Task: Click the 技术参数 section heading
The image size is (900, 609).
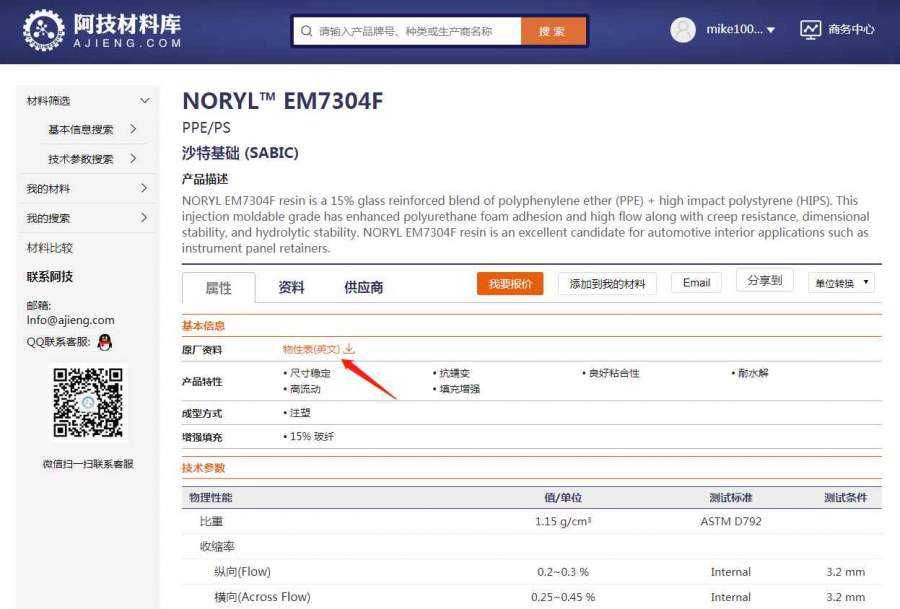Action: 203,467
